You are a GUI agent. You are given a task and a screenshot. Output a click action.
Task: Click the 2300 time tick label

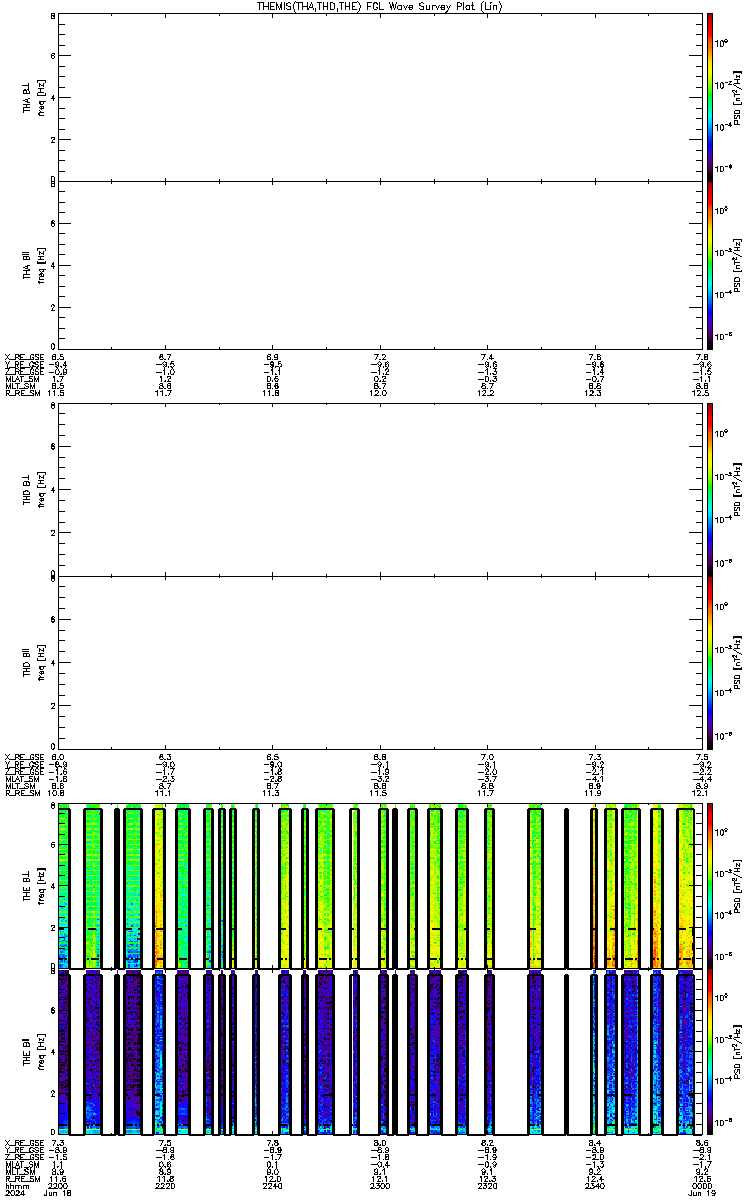point(381,1187)
